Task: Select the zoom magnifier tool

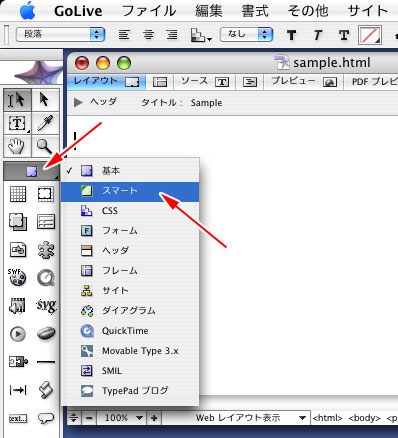Action: (x=45, y=146)
